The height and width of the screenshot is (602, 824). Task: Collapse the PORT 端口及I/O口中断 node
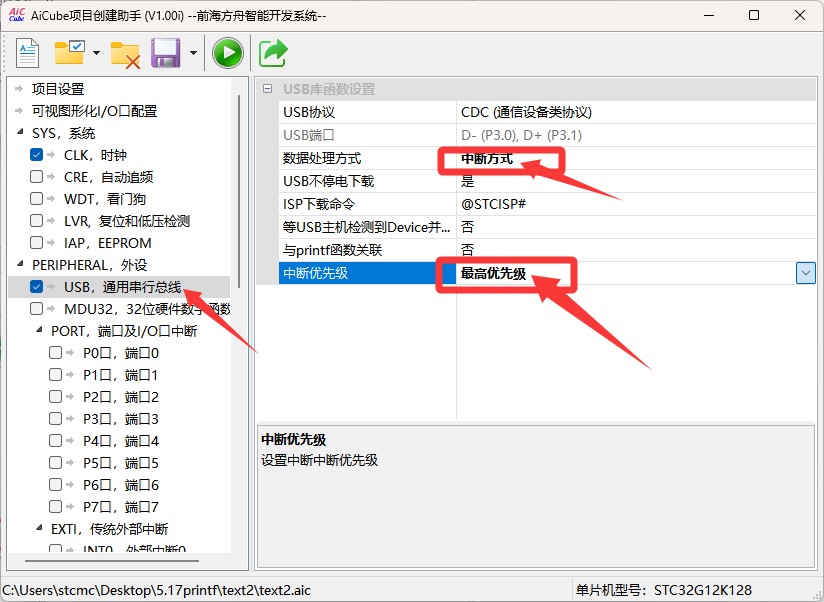coord(39,330)
